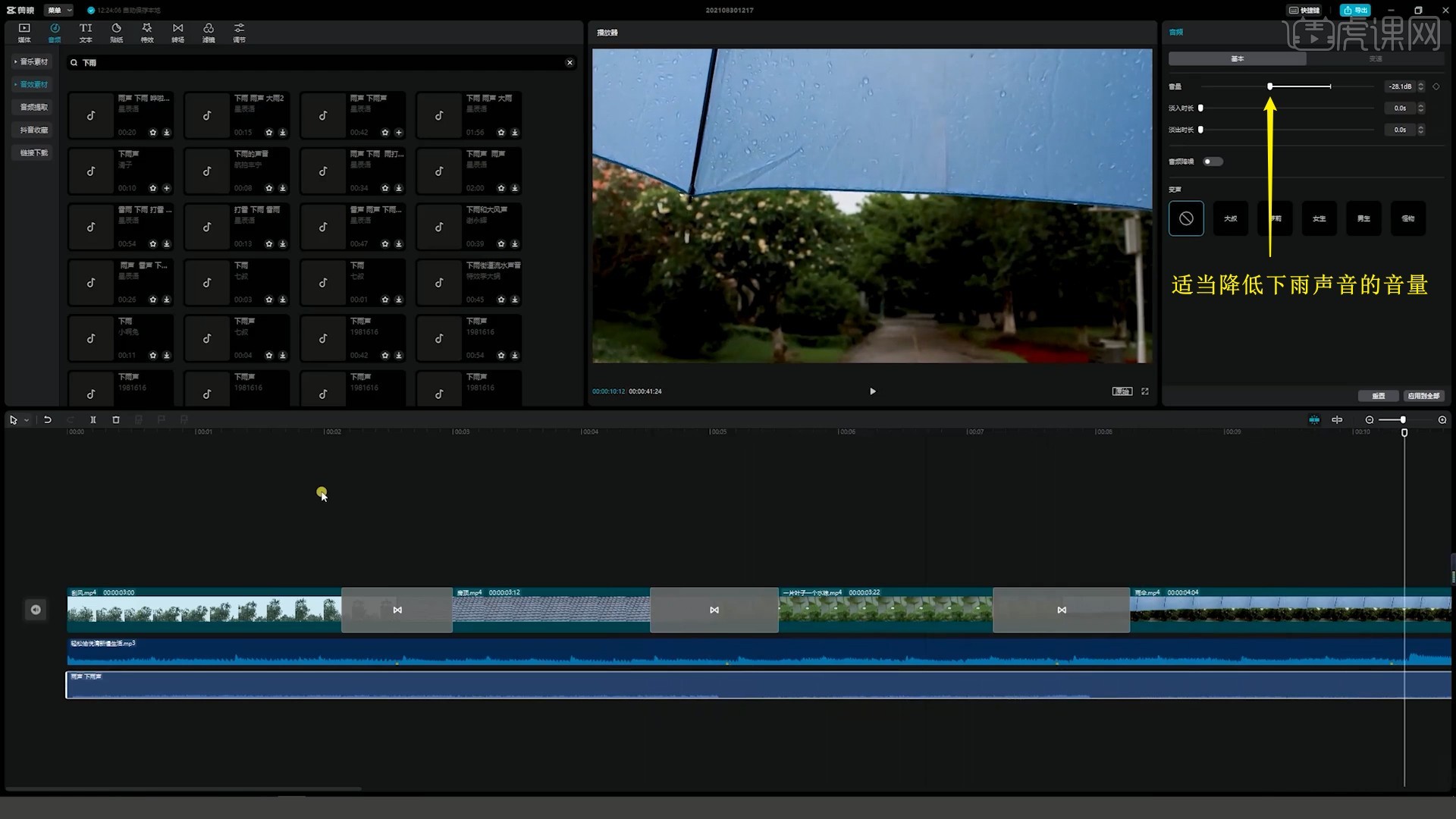Open the 转场 transitions tab

pos(177,33)
